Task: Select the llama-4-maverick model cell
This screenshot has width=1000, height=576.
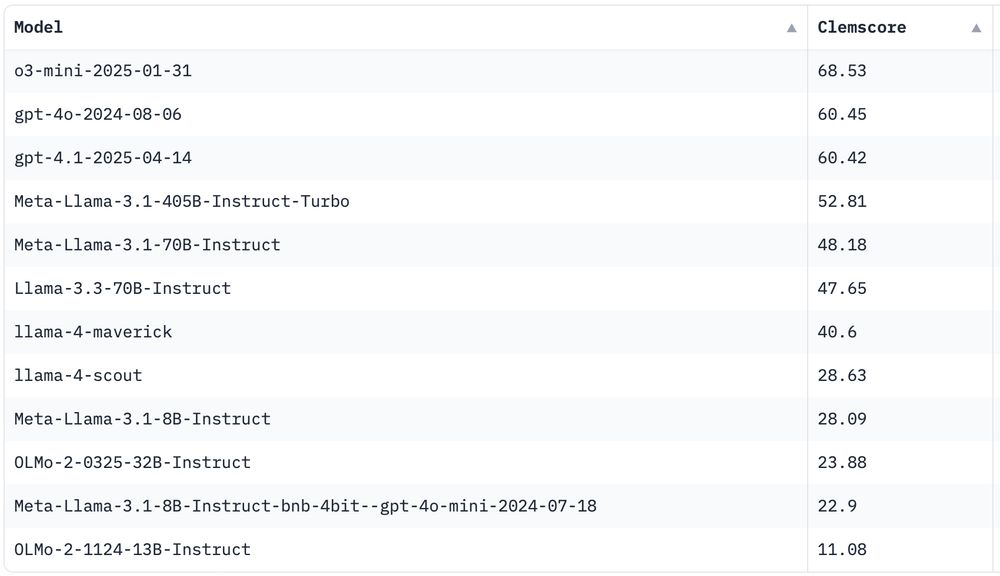Action: [x=406, y=332]
